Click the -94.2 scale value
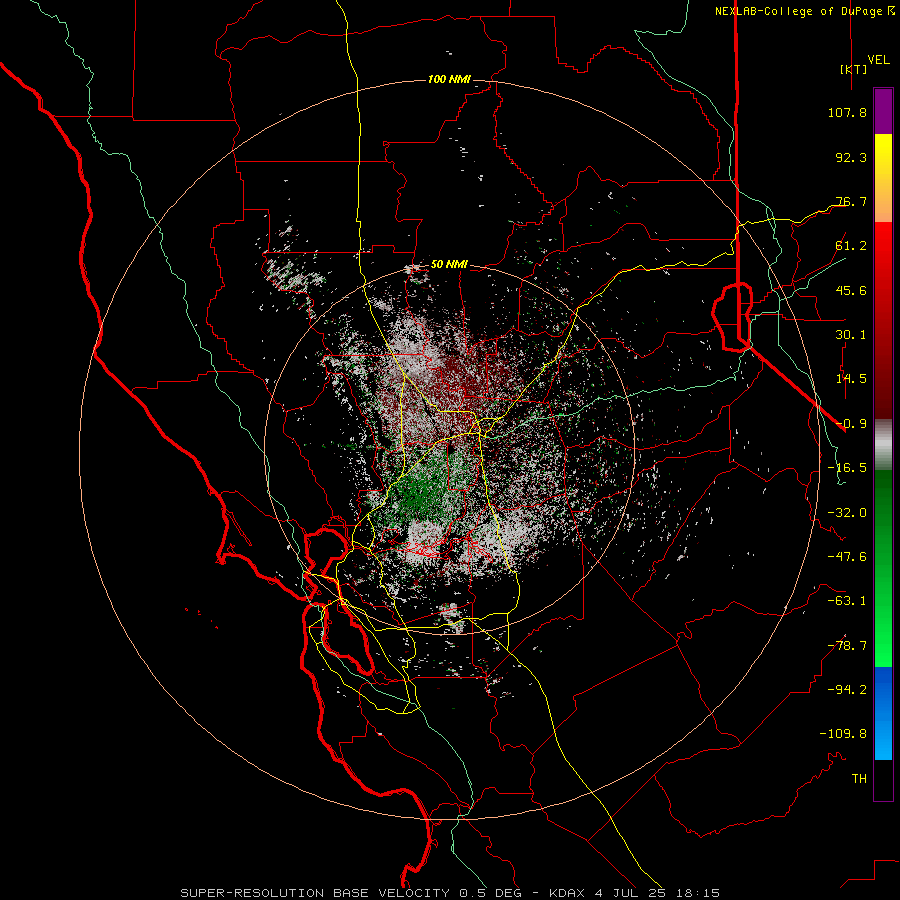 click(847, 690)
